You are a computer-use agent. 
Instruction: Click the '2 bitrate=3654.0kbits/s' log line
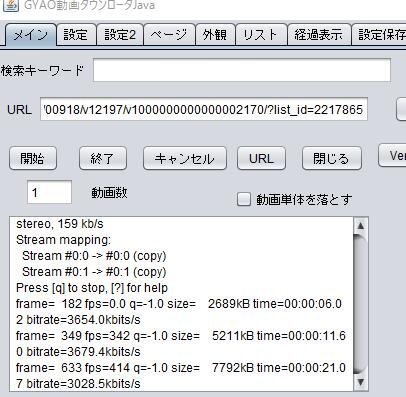(x=78, y=320)
